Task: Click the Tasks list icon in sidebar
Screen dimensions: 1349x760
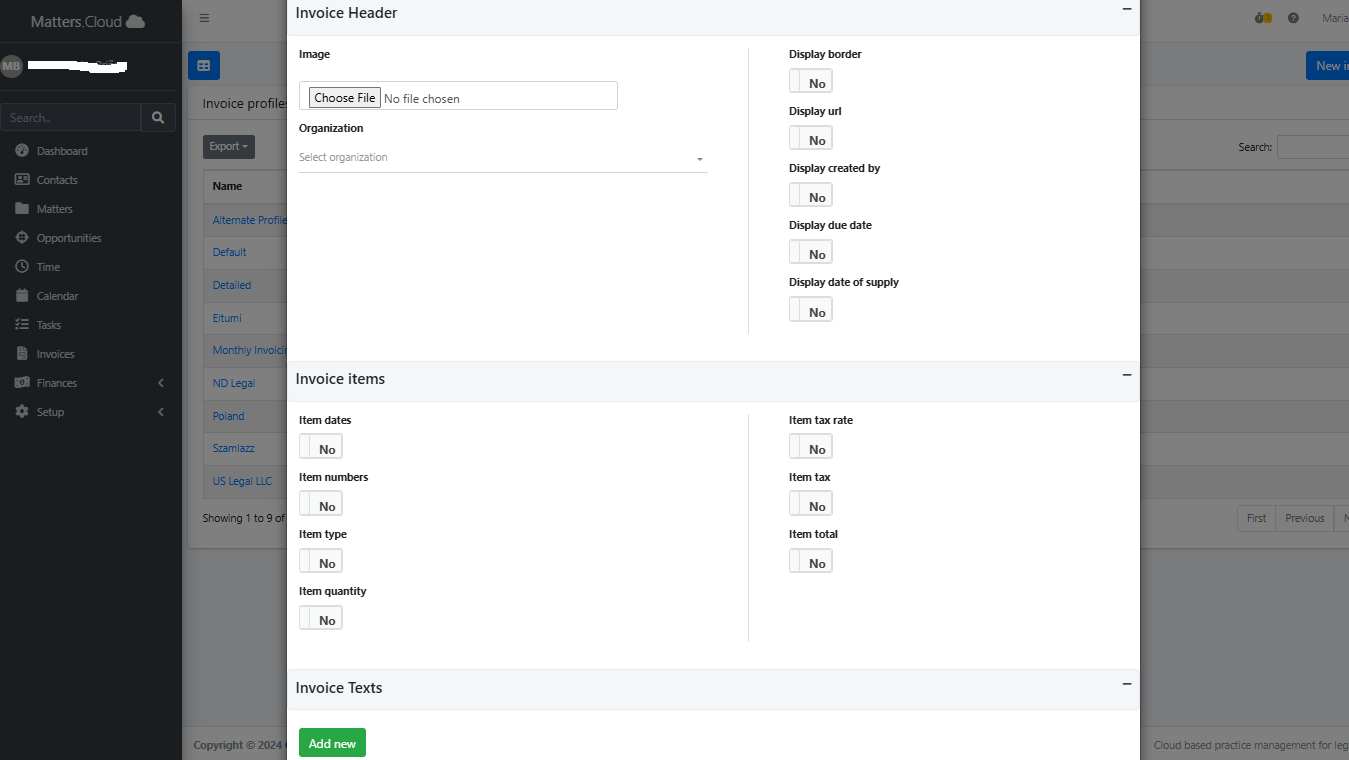Action: pyautogui.click(x=22, y=325)
